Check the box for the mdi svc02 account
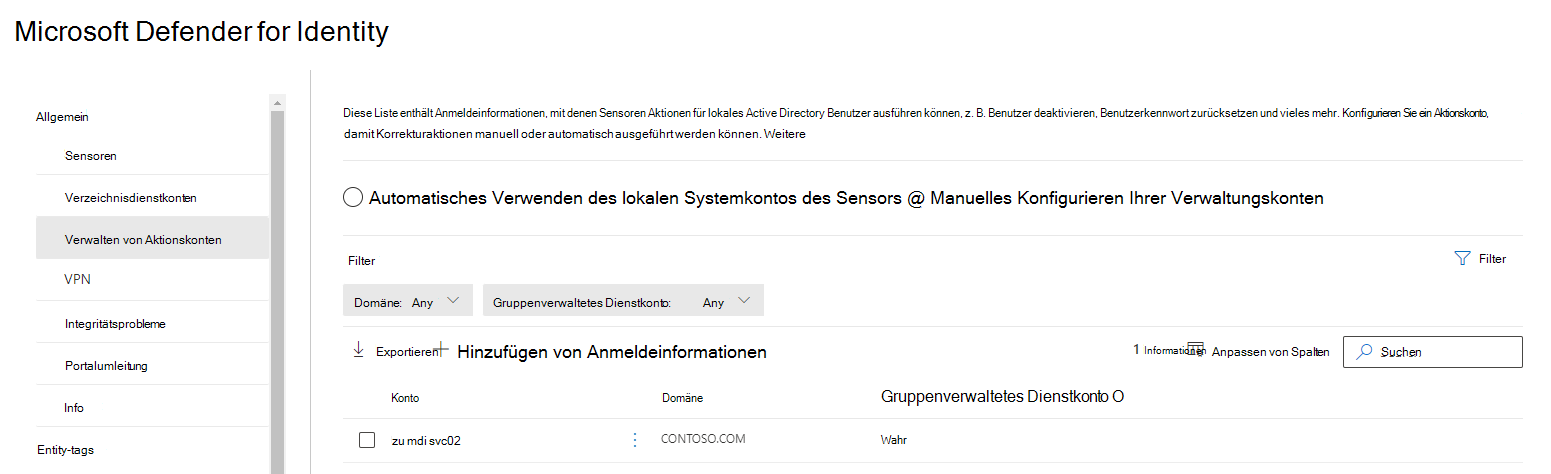This screenshot has width=1551, height=474. tap(367, 440)
